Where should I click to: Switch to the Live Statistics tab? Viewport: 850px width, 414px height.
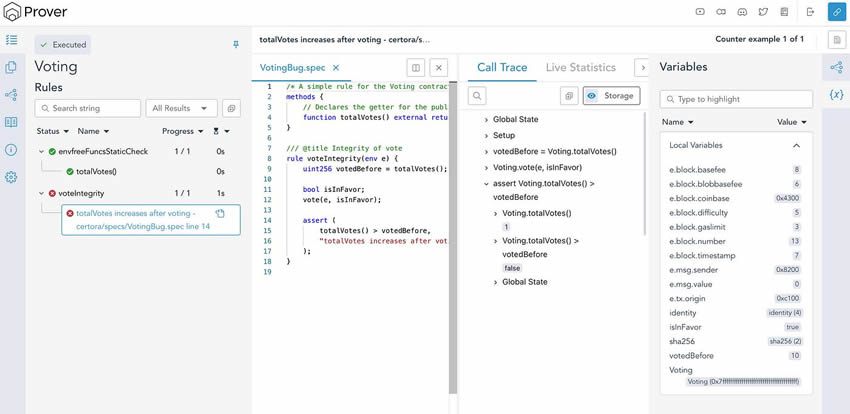coord(580,67)
